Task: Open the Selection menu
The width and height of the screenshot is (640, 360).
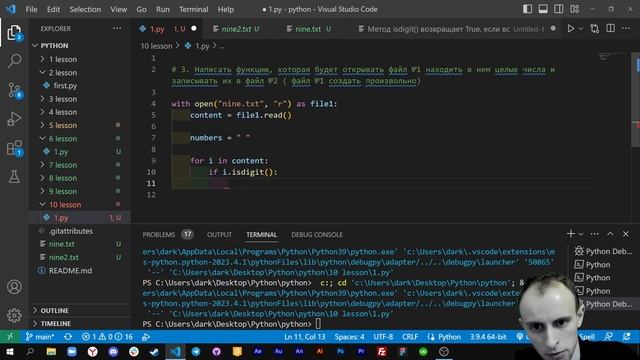Action: pos(85,9)
